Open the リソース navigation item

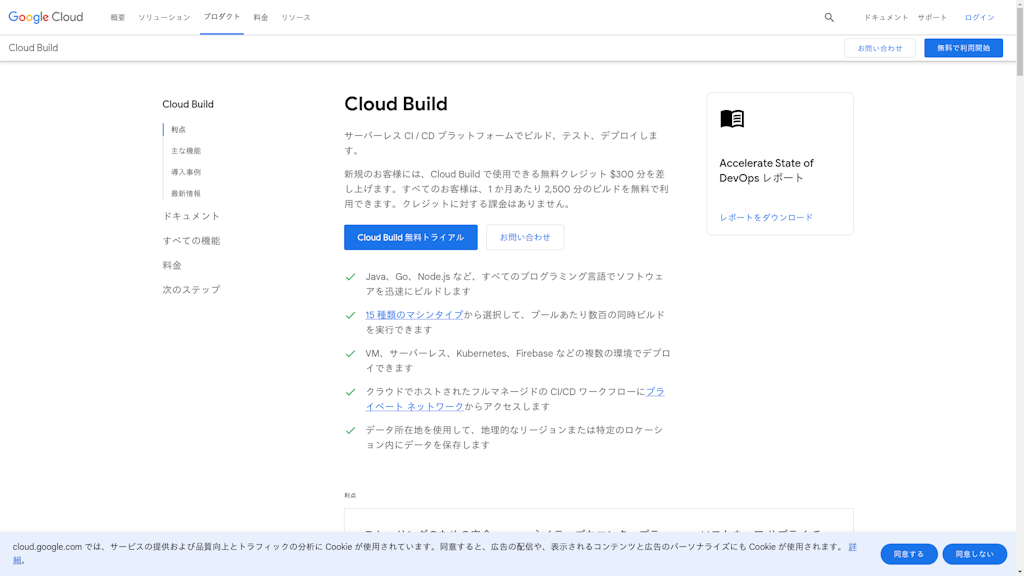(x=296, y=17)
